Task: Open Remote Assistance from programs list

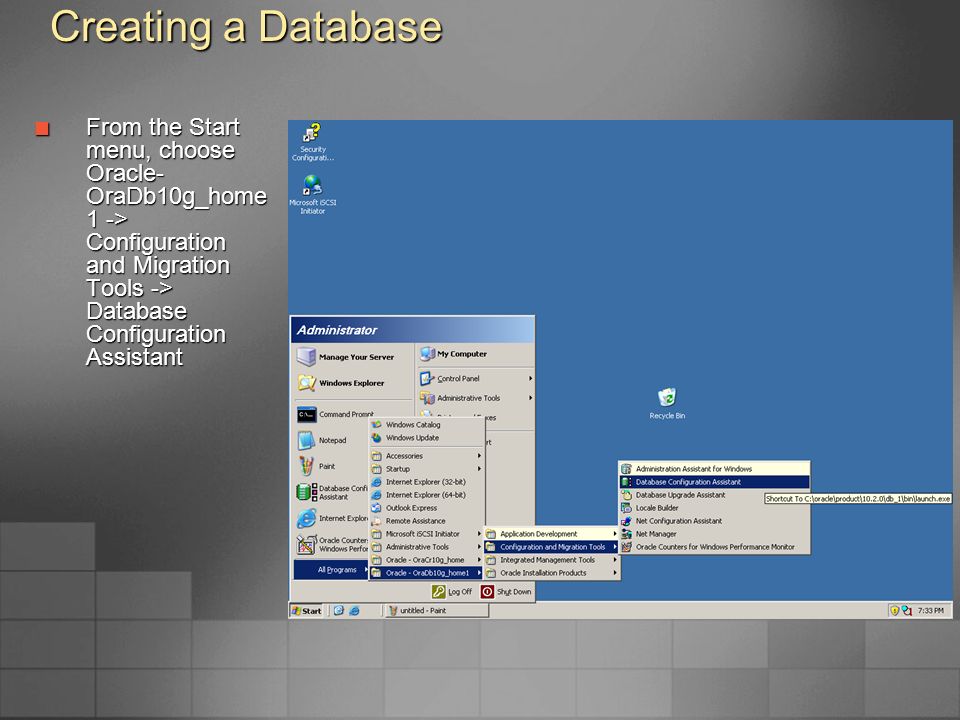Action: click(427, 521)
